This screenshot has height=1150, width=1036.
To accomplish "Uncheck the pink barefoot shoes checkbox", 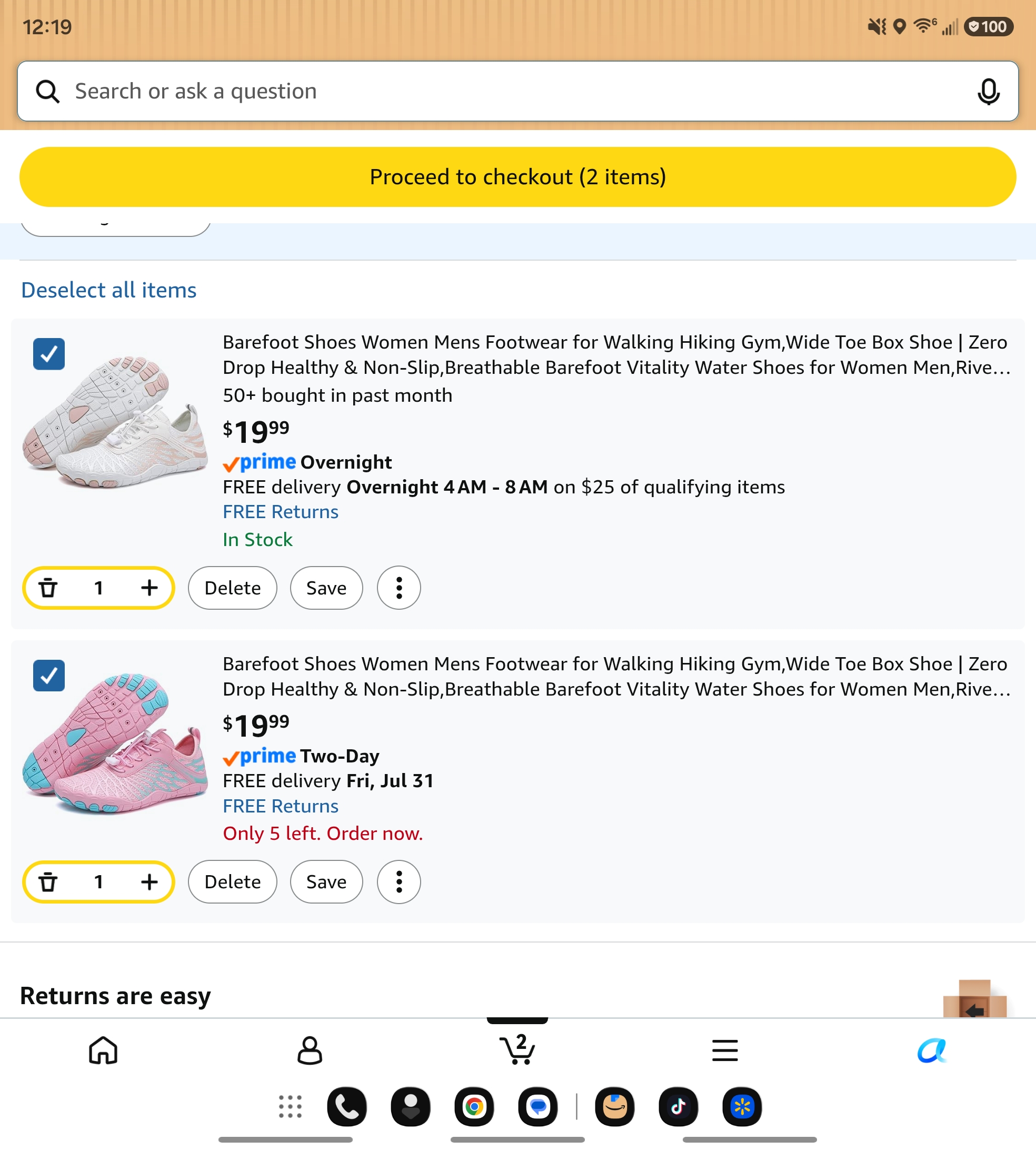I will 49,676.
